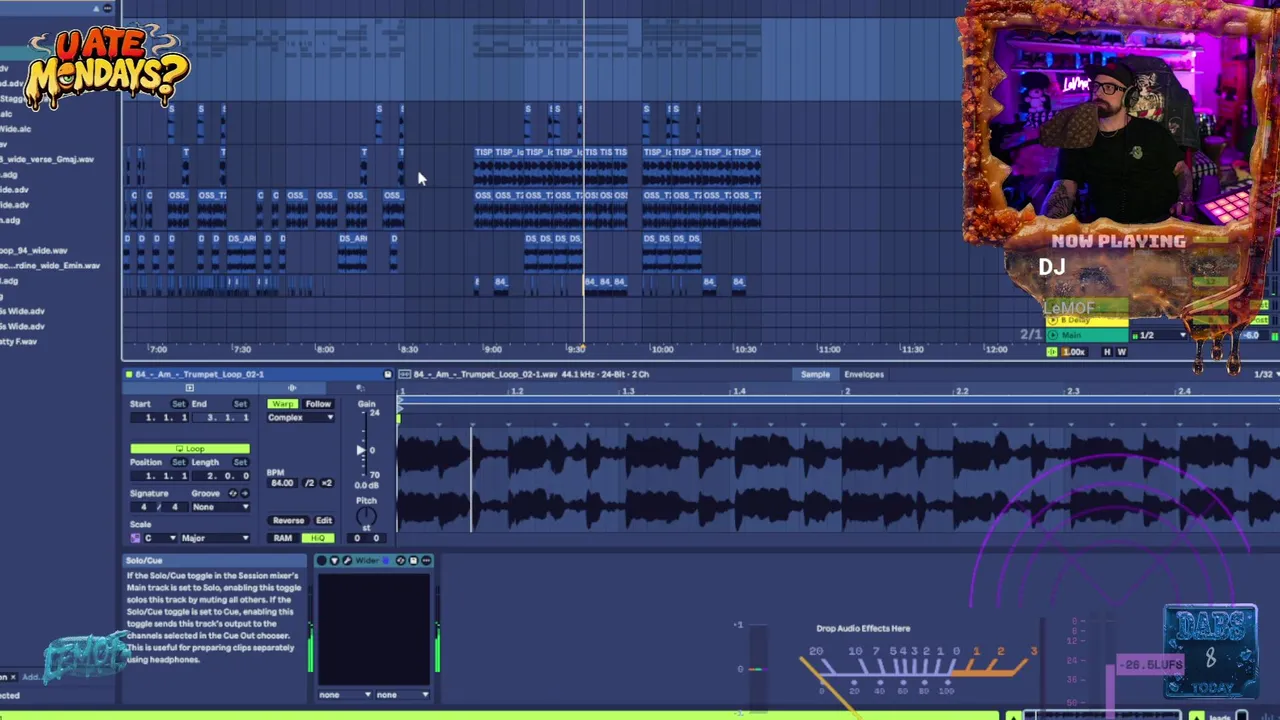Image resolution: width=1280 pixels, height=720 pixels.
Task: Click the clip Start position field
Action: 159,418
